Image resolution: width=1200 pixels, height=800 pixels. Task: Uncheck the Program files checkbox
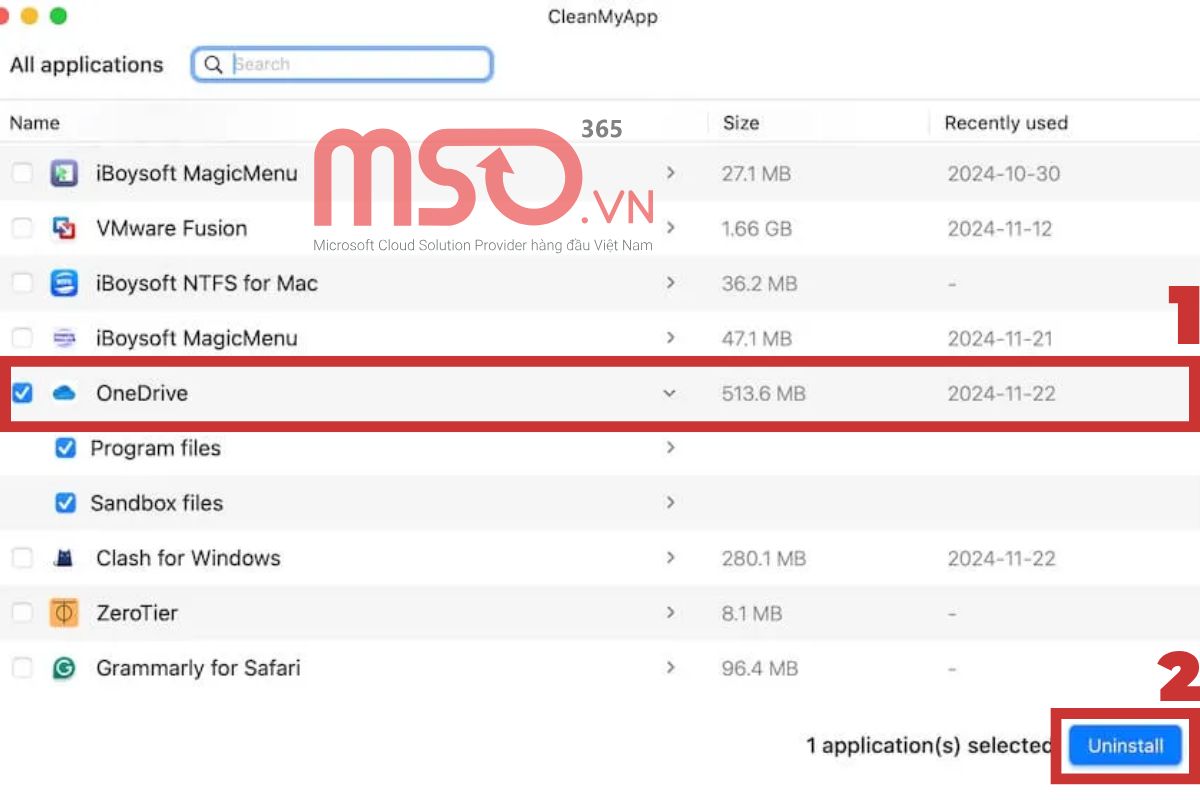[x=65, y=449]
